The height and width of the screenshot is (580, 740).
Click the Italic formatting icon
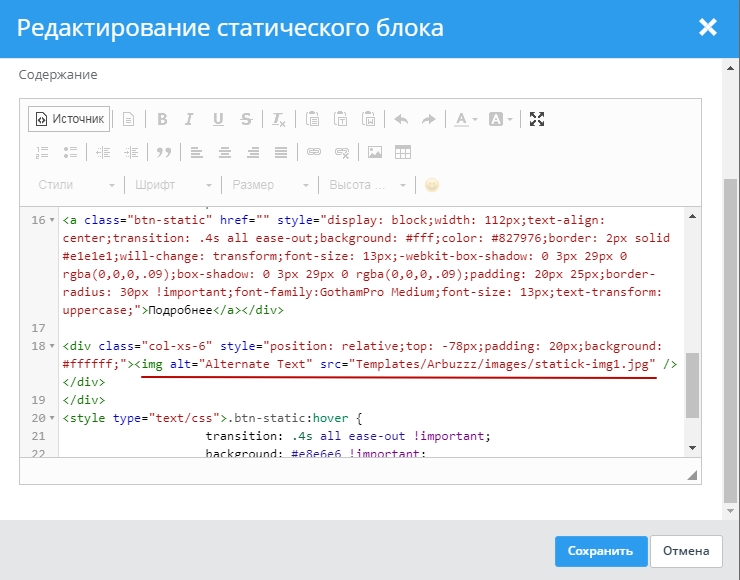pos(189,119)
